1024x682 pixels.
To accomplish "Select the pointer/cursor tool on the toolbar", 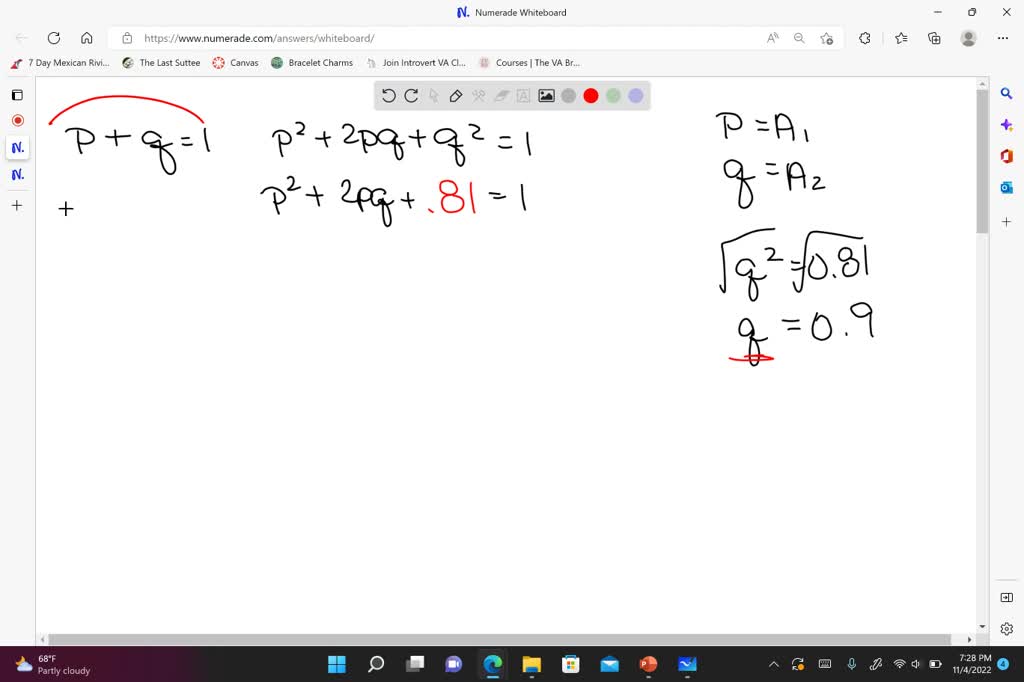I will click(x=434, y=95).
